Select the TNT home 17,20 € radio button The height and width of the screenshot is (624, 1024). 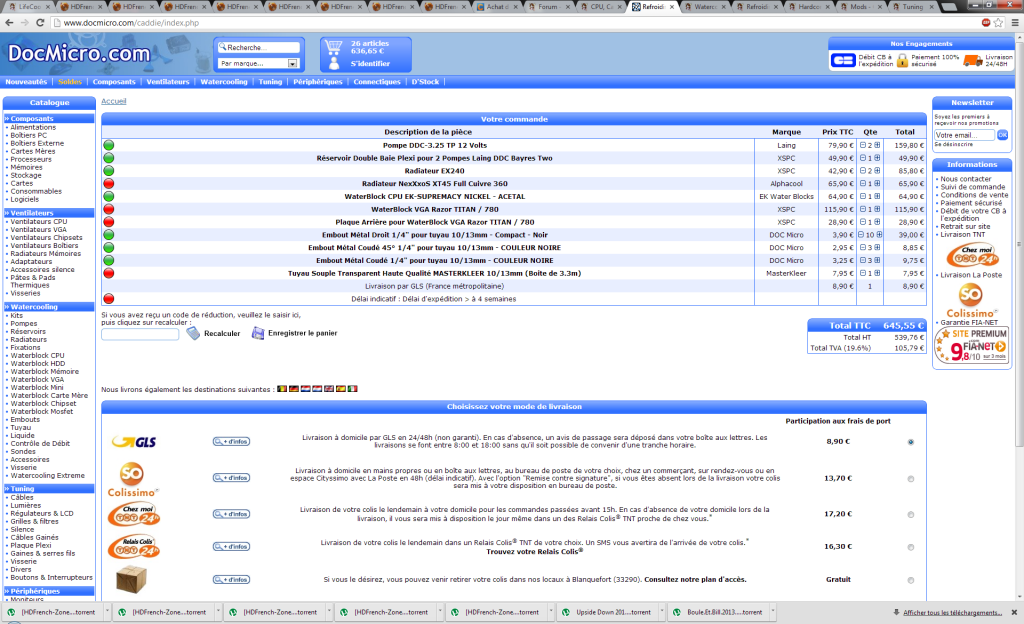[x=910, y=514]
